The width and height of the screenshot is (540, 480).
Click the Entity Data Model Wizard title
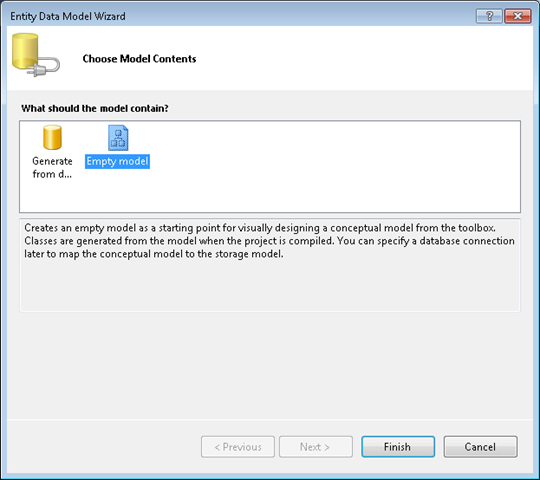(x=68, y=16)
